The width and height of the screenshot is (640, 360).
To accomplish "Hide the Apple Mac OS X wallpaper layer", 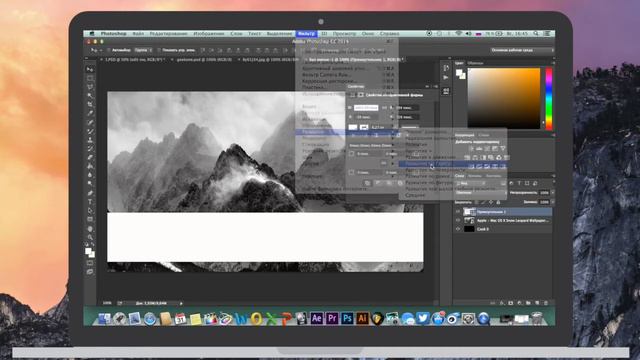I will pyautogui.click(x=458, y=220).
